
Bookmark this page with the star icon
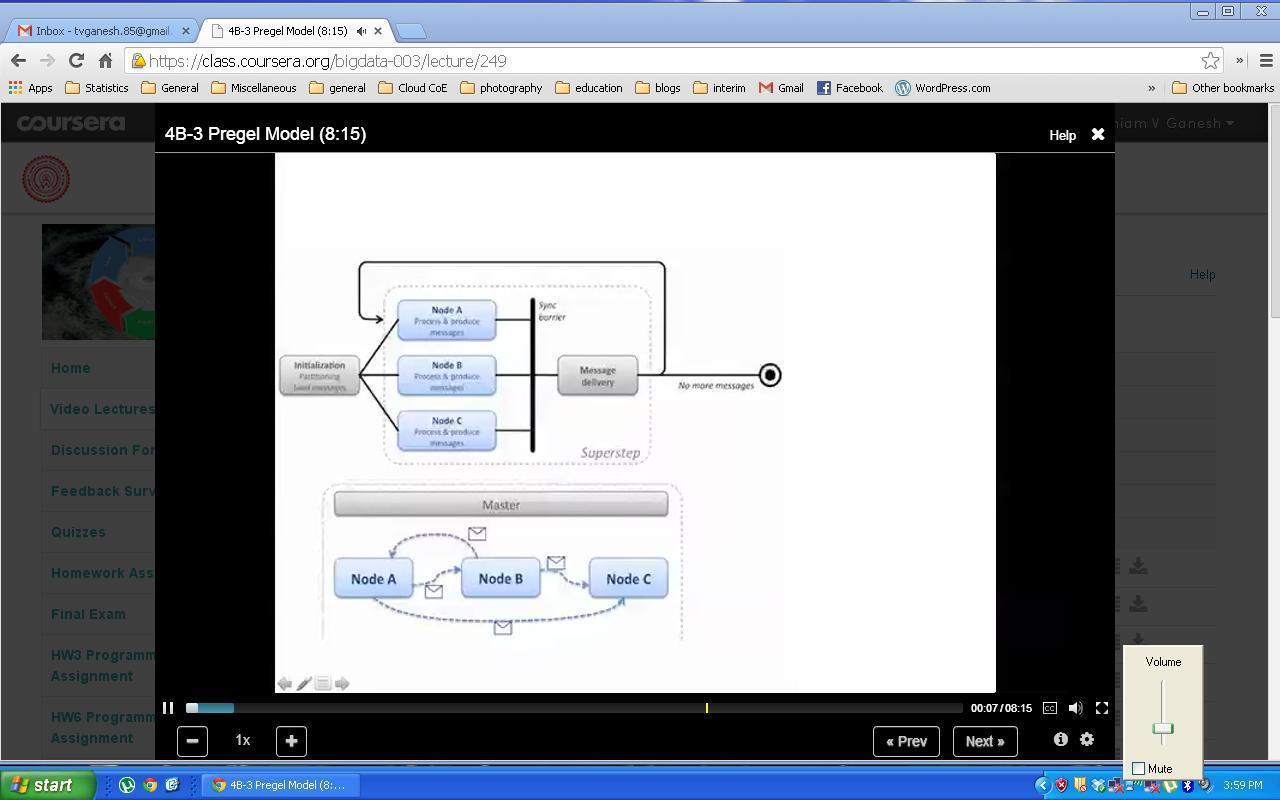pos(1210,61)
